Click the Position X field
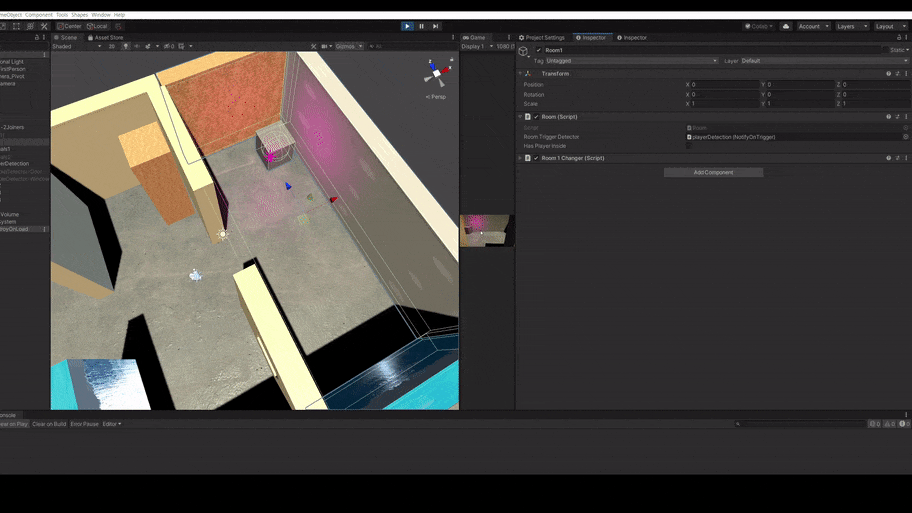 [x=725, y=84]
